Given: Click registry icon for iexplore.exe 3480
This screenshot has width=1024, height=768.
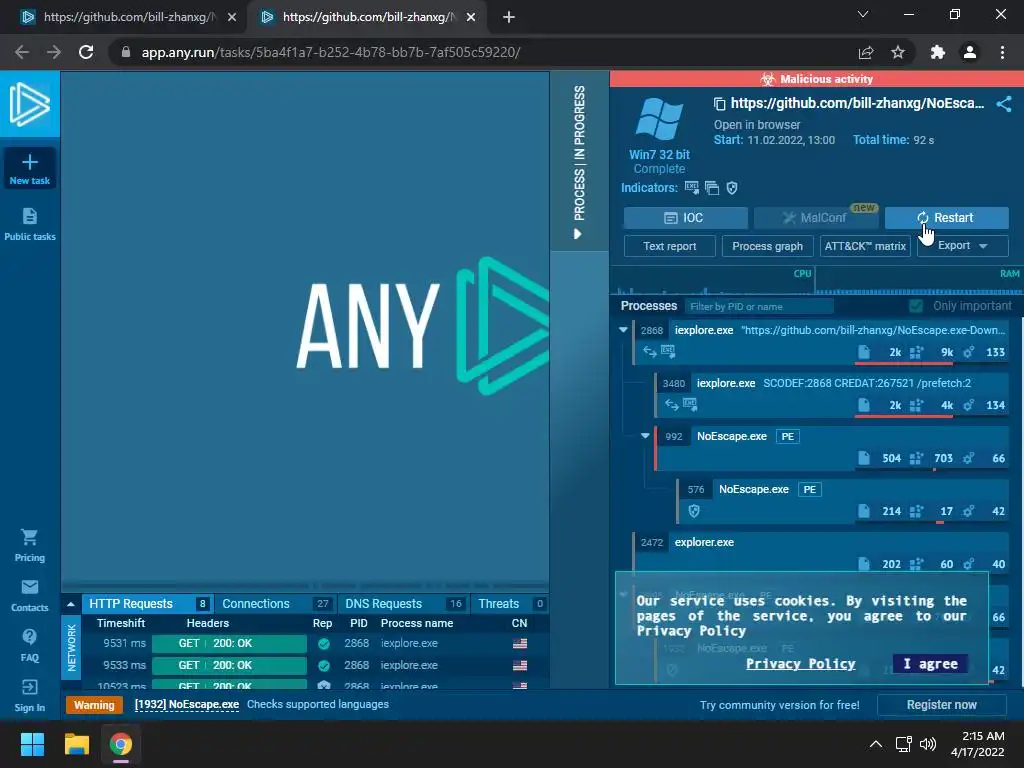Looking at the screenshot, I should tap(916, 405).
